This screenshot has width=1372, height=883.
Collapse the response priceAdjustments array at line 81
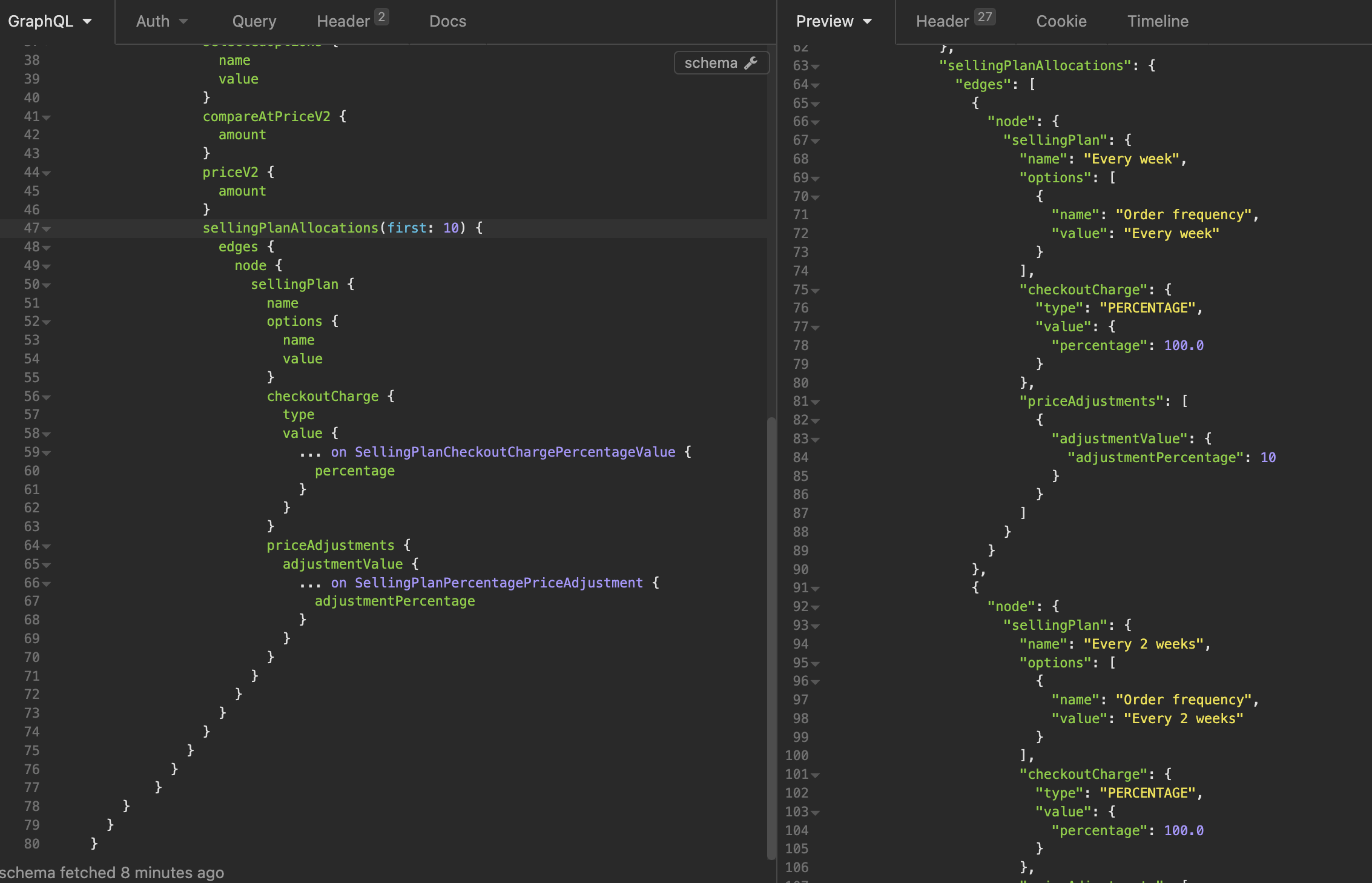click(816, 402)
